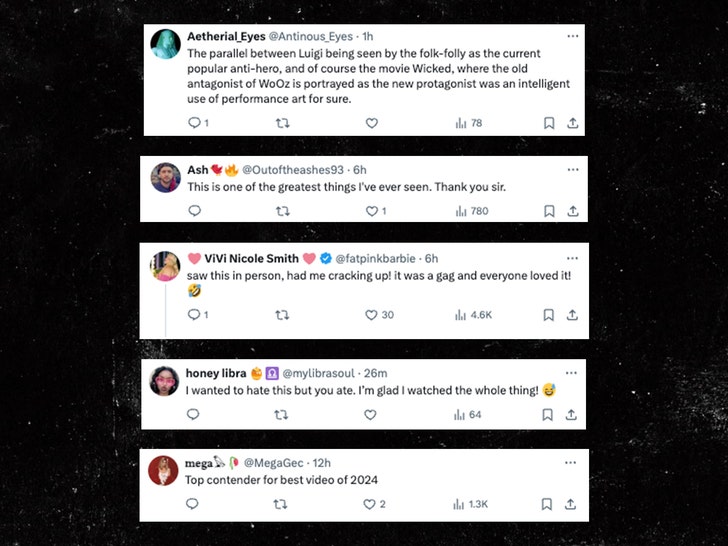Open more options menu on Ash's tweet
This screenshot has height=546, width=728.
click(573, 169)
